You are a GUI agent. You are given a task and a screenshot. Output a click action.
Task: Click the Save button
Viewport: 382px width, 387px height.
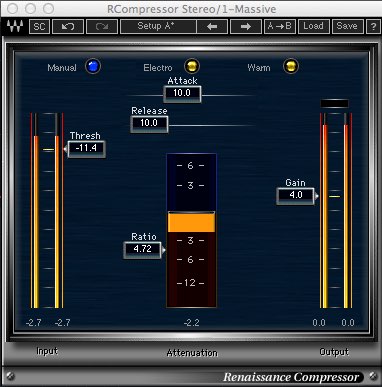347,26
